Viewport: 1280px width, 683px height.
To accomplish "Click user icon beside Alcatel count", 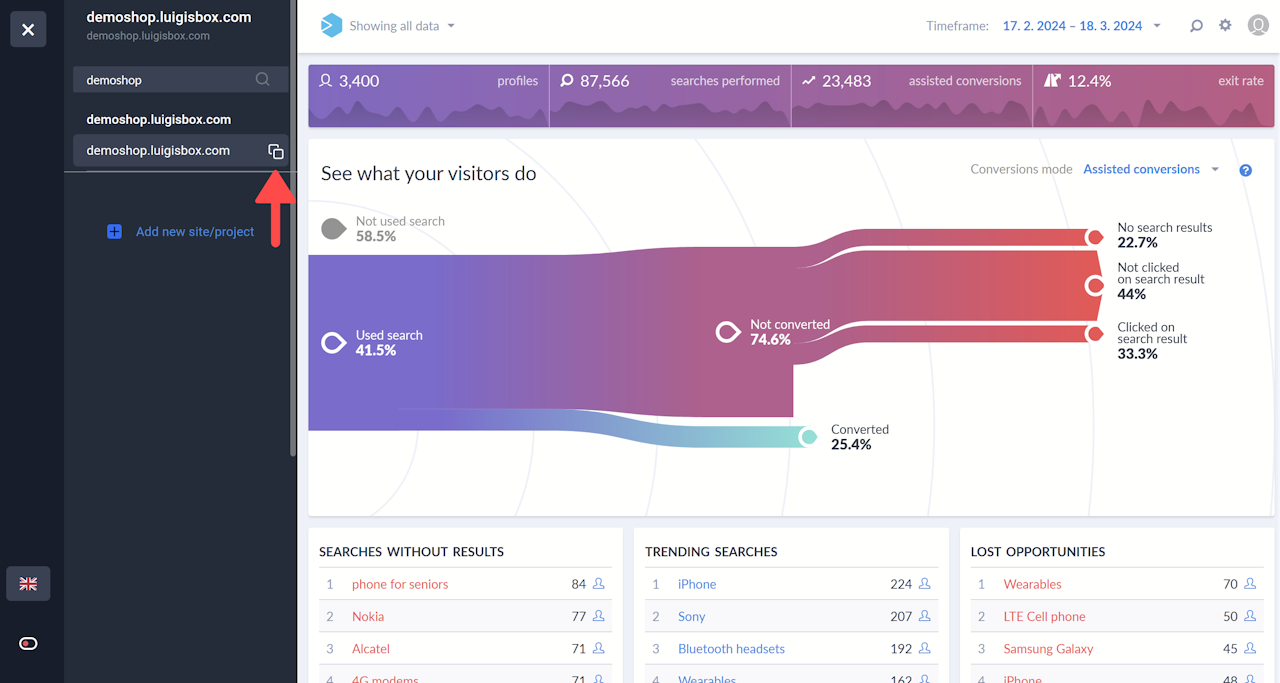I will coord(599,647).
